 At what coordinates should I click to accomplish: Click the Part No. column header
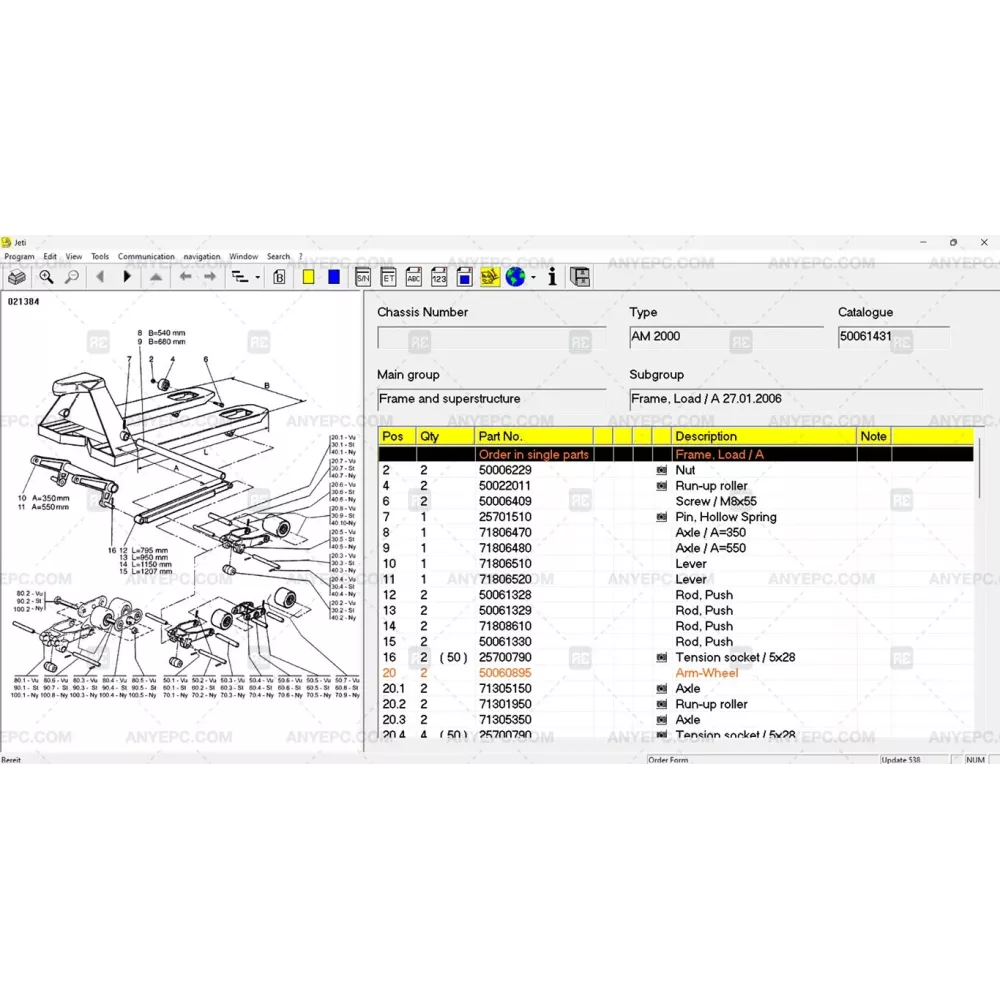click(500, 436)
